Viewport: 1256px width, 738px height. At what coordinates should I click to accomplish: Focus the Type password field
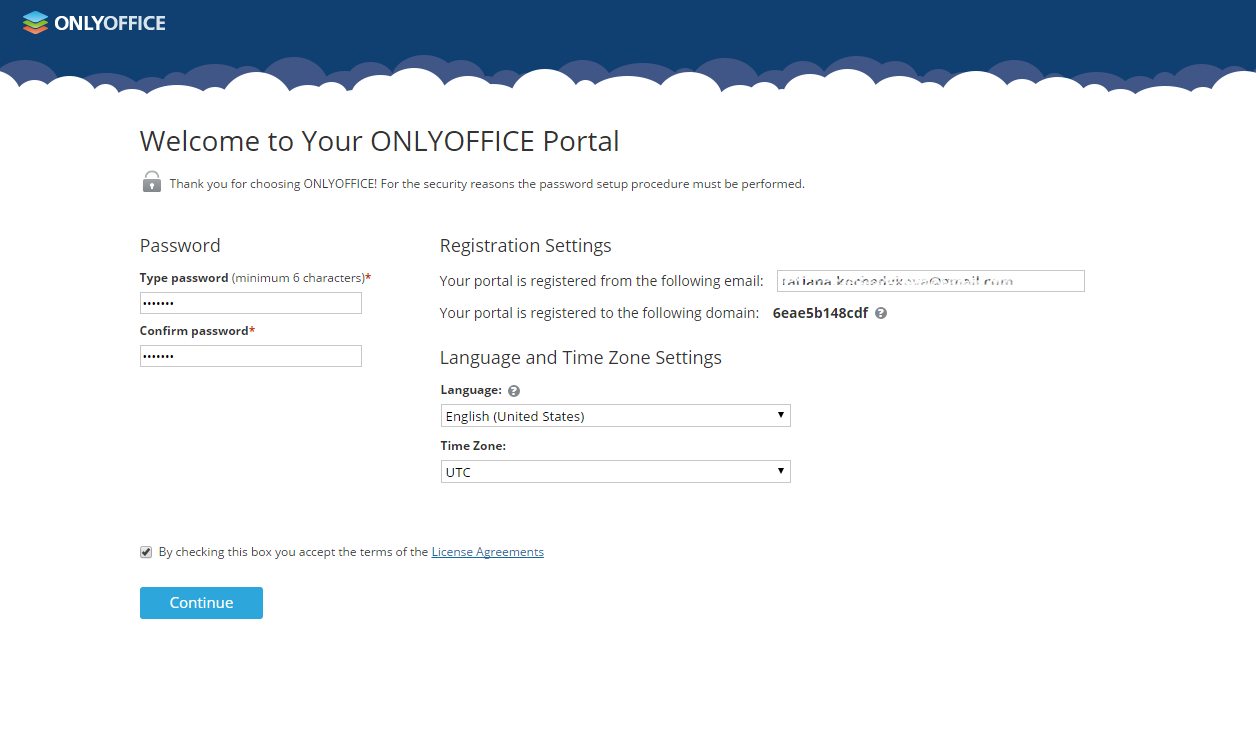[251, 303]
